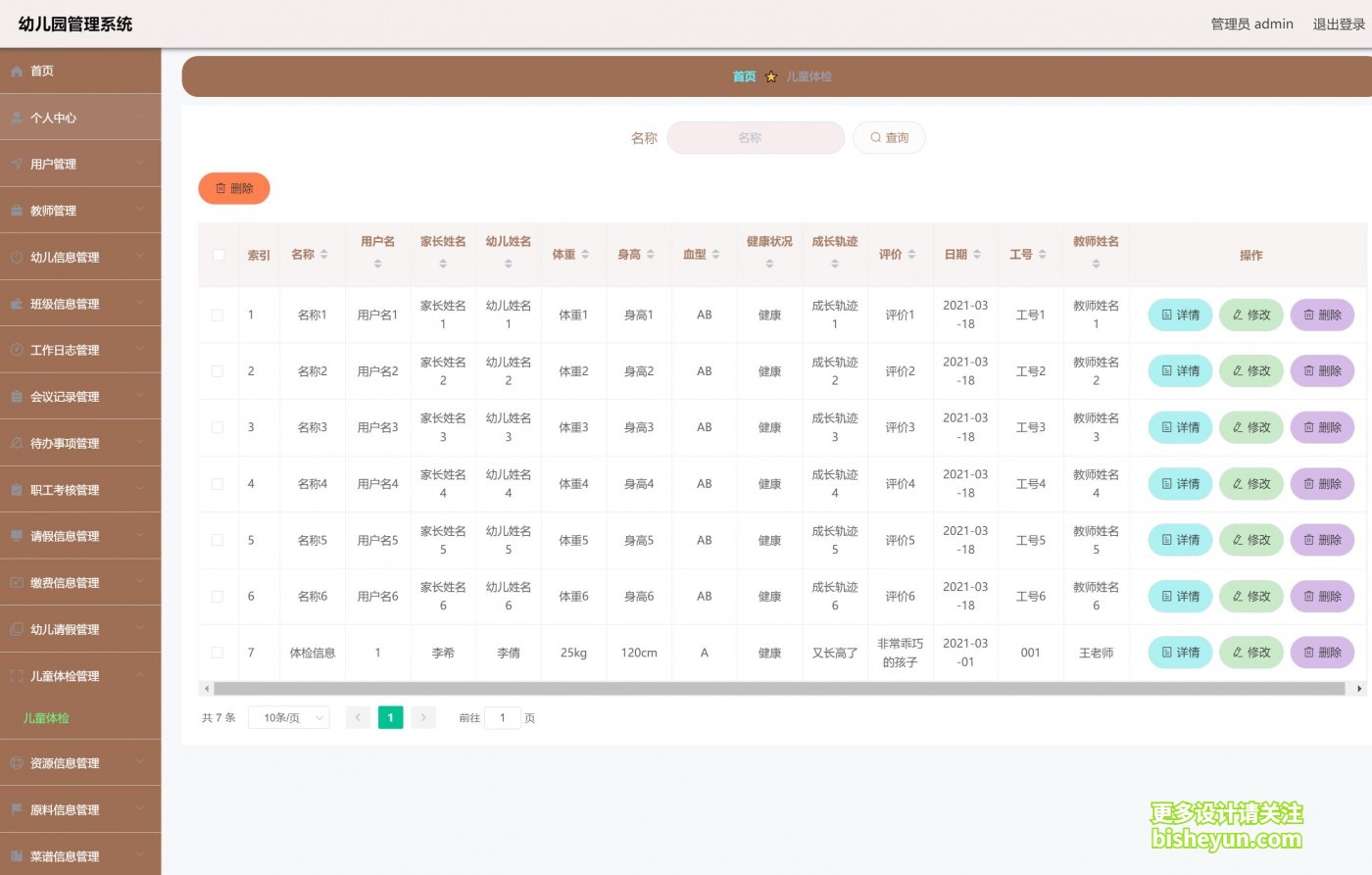Viewport: 1372px width, 875px height.
Task: Collapse 儿童体检管理 menu chevron
Action: (x=140, y=676)
